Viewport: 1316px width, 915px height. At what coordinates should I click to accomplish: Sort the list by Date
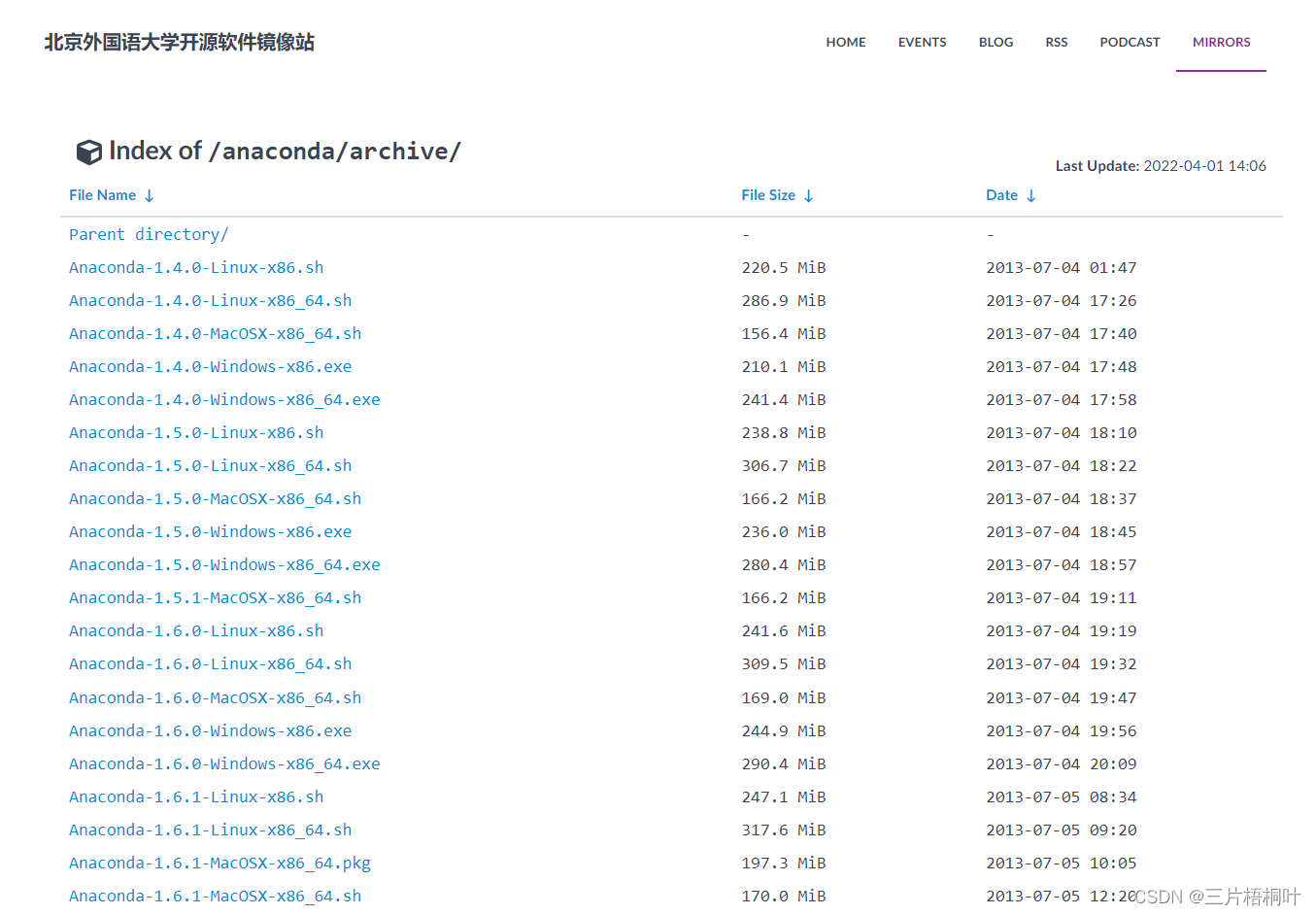click(x=1001, y=195)
